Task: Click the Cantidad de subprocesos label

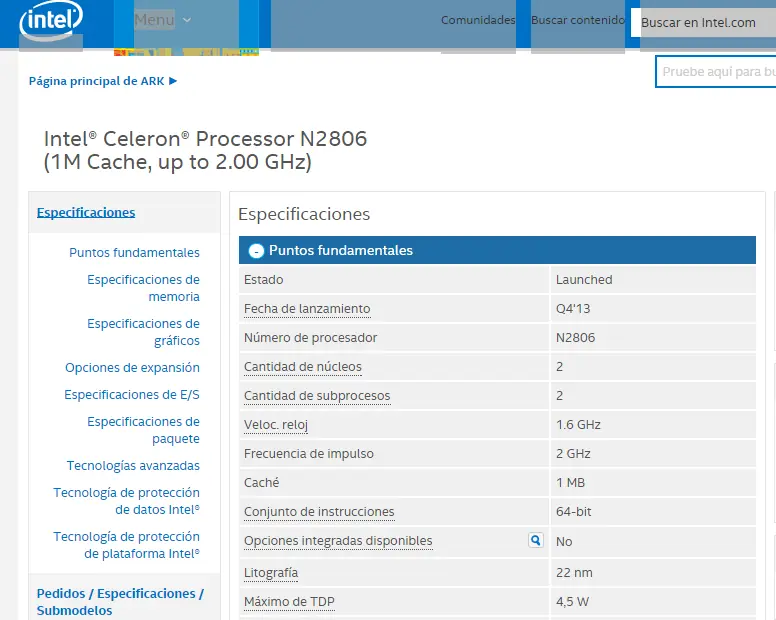Action: tap(317, 396)
